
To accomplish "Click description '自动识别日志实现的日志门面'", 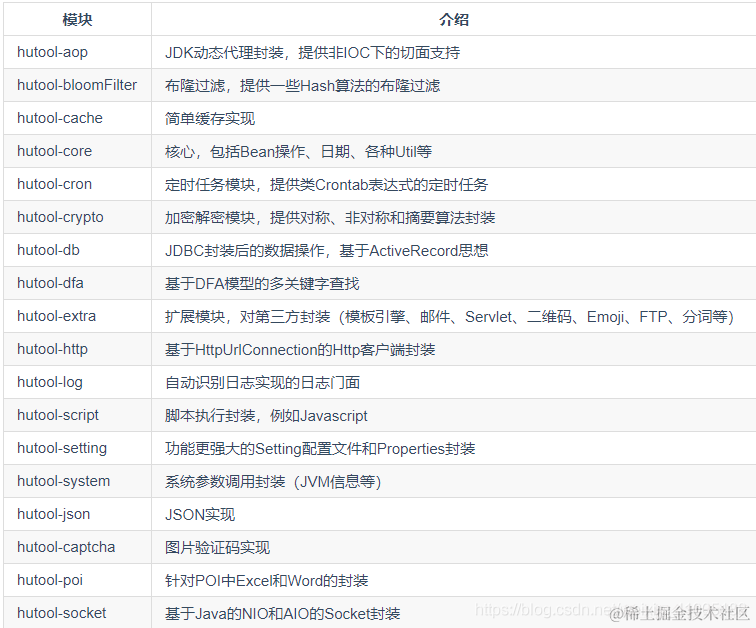I will click(x=263, y=383).
